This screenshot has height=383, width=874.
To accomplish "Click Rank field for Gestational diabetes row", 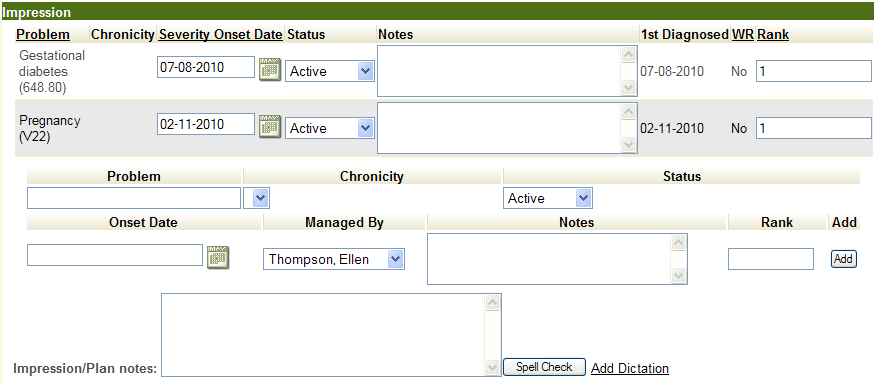I will point(814,71).
